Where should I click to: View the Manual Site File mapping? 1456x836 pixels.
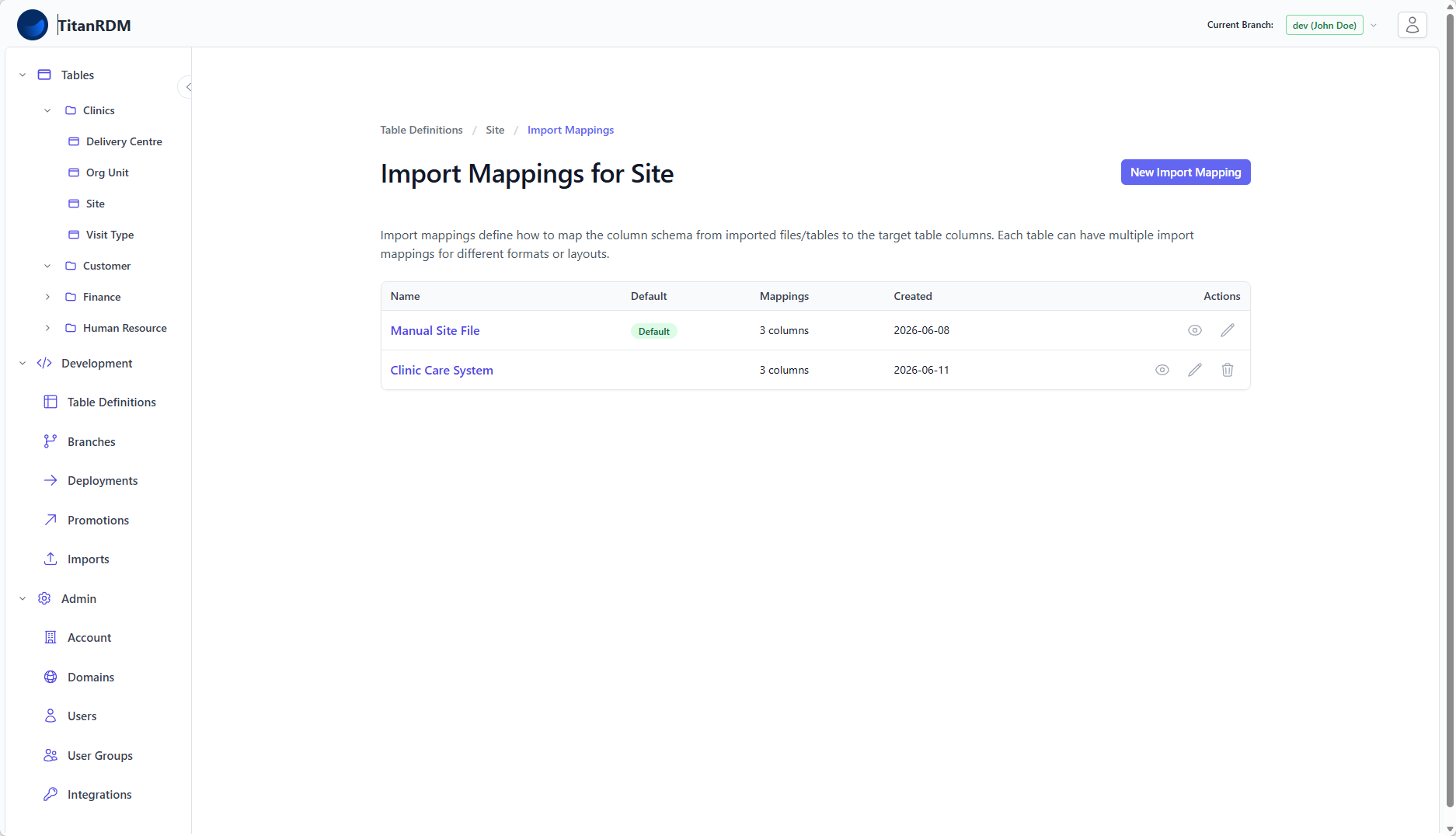(x=1194, y=330)
